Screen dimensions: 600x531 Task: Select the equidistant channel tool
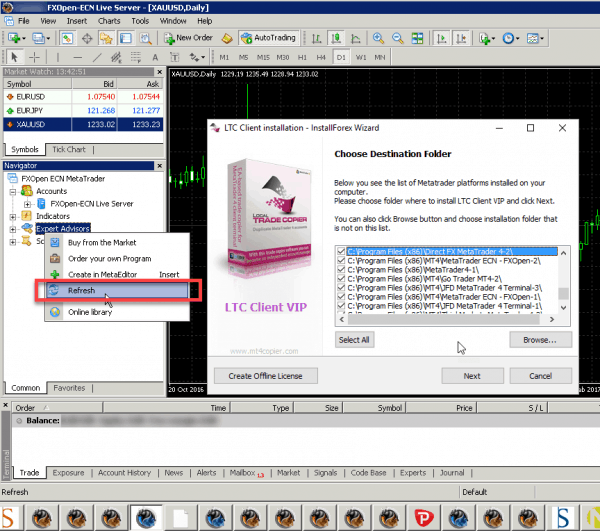click(x=116, y=57)
